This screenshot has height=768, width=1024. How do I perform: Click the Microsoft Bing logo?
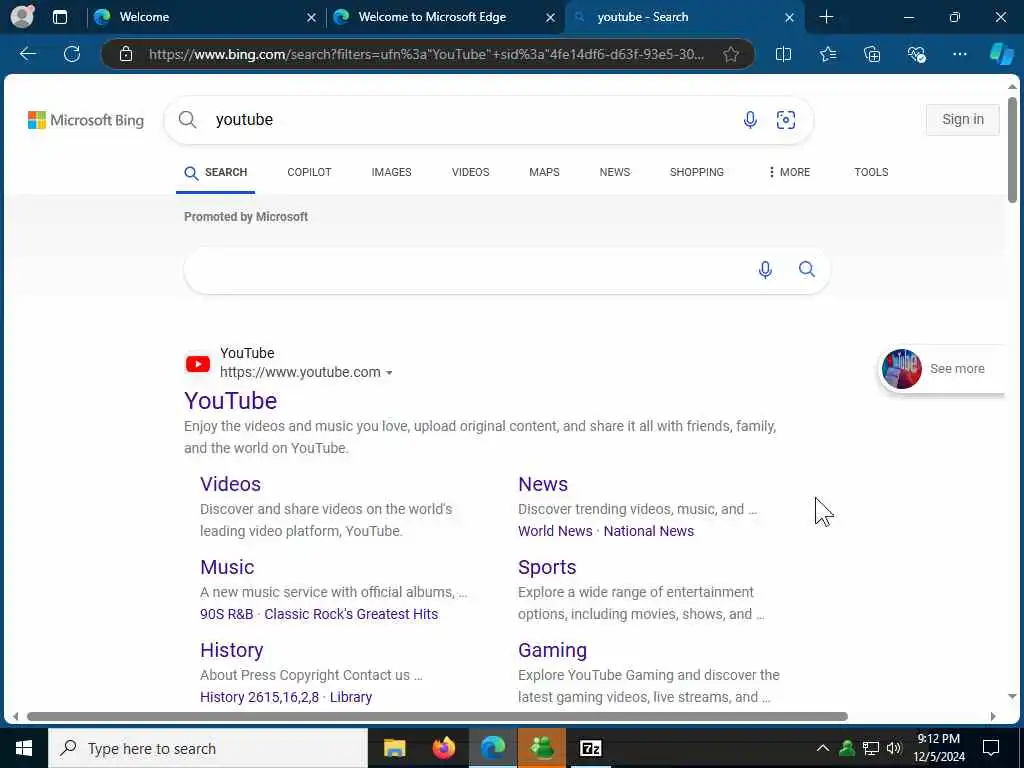[x=86, y=120]
